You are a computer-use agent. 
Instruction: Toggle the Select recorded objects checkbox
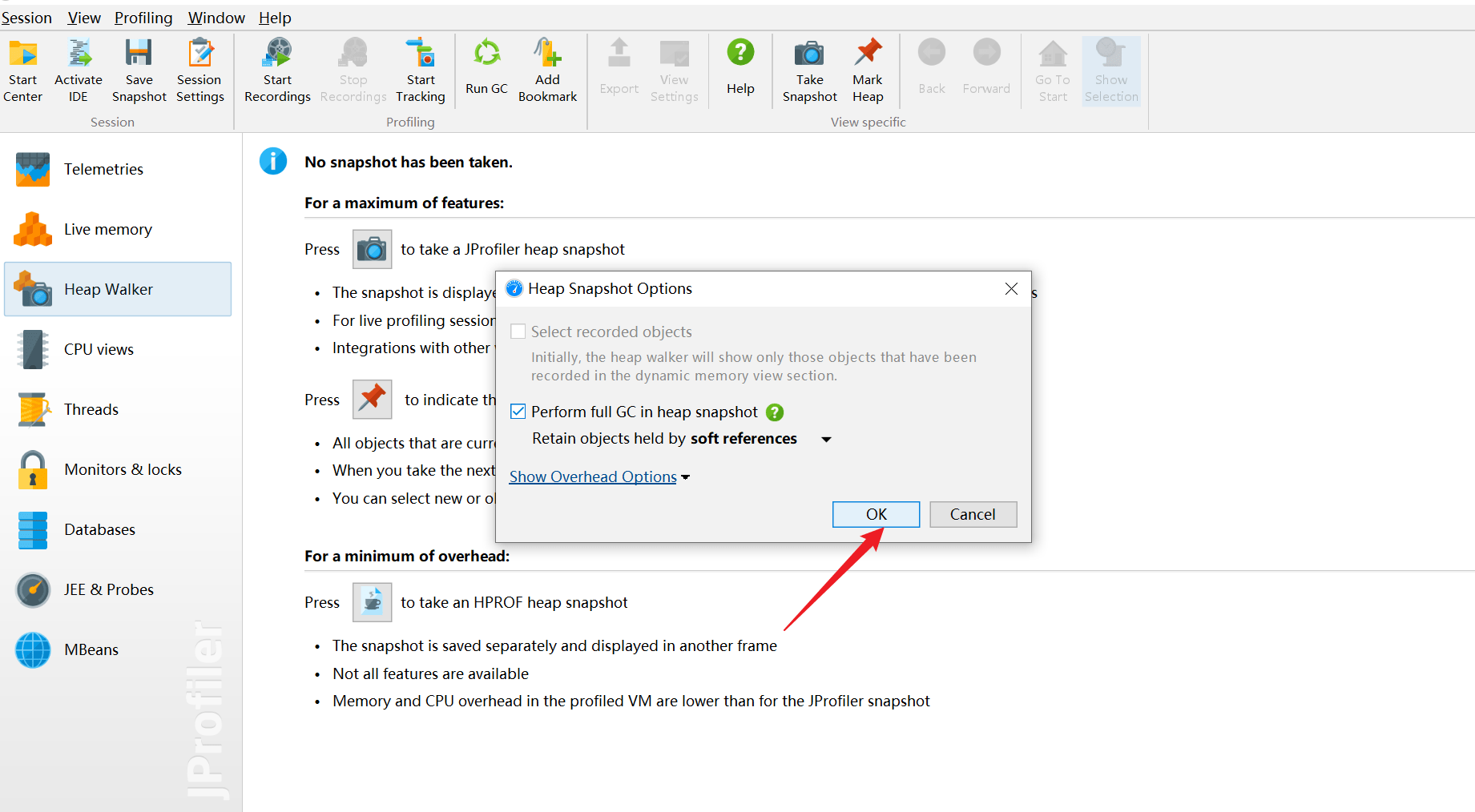pos(518,332)
